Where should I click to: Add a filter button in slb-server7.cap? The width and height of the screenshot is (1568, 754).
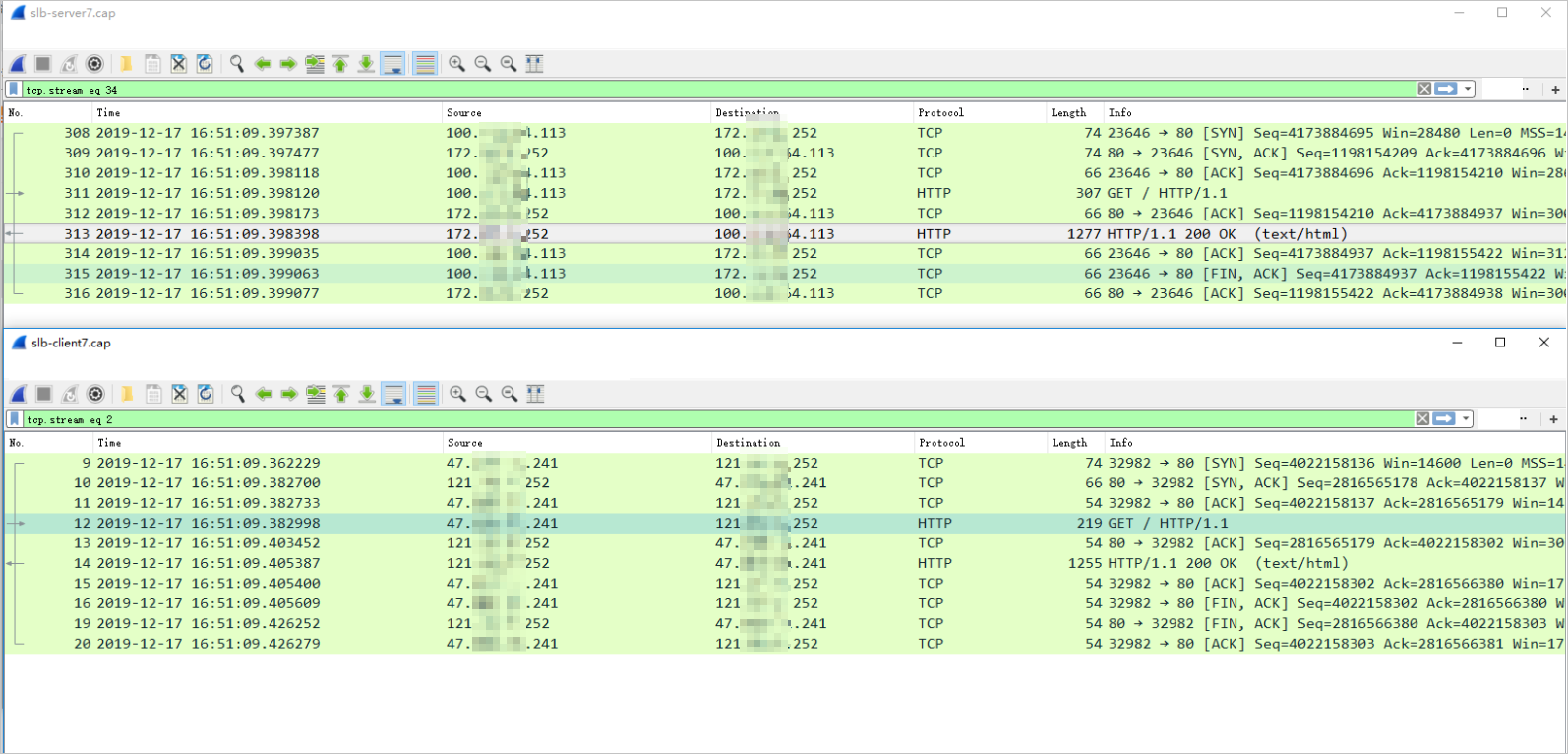[1555, 90]
